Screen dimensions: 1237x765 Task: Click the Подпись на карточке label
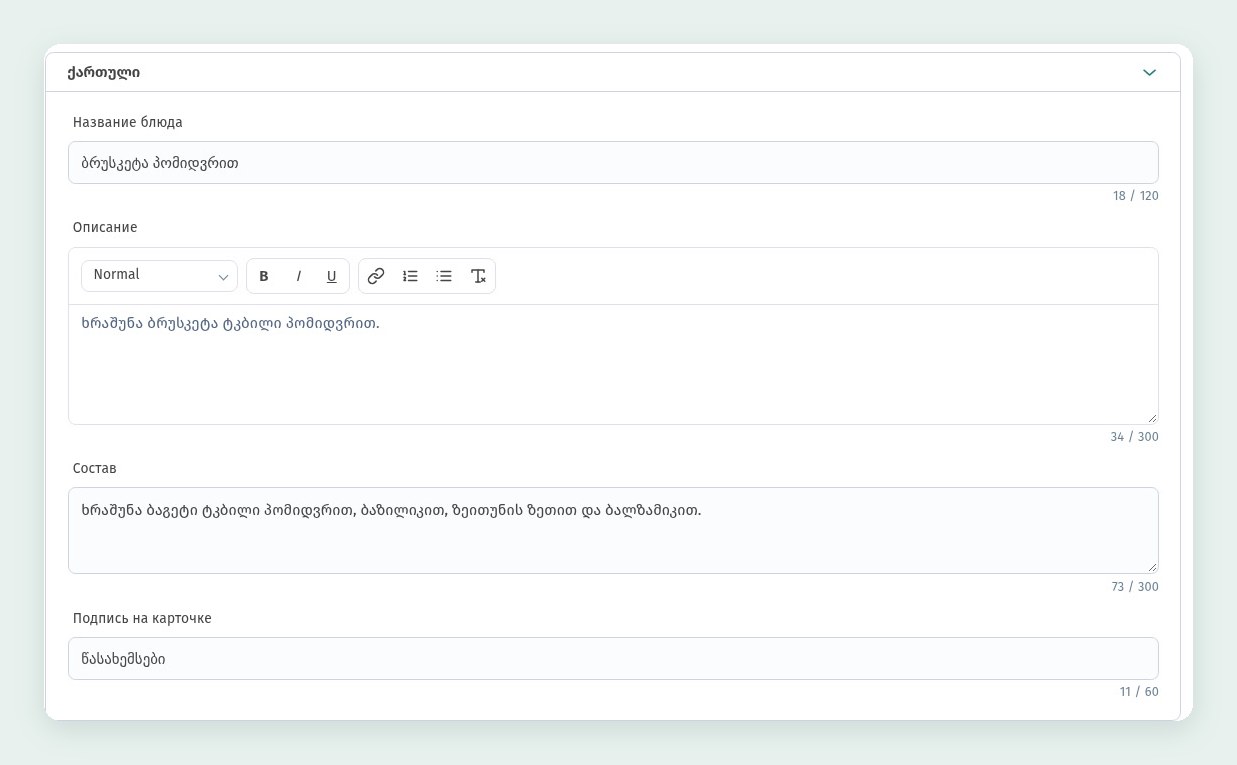(x=142, y=618)
